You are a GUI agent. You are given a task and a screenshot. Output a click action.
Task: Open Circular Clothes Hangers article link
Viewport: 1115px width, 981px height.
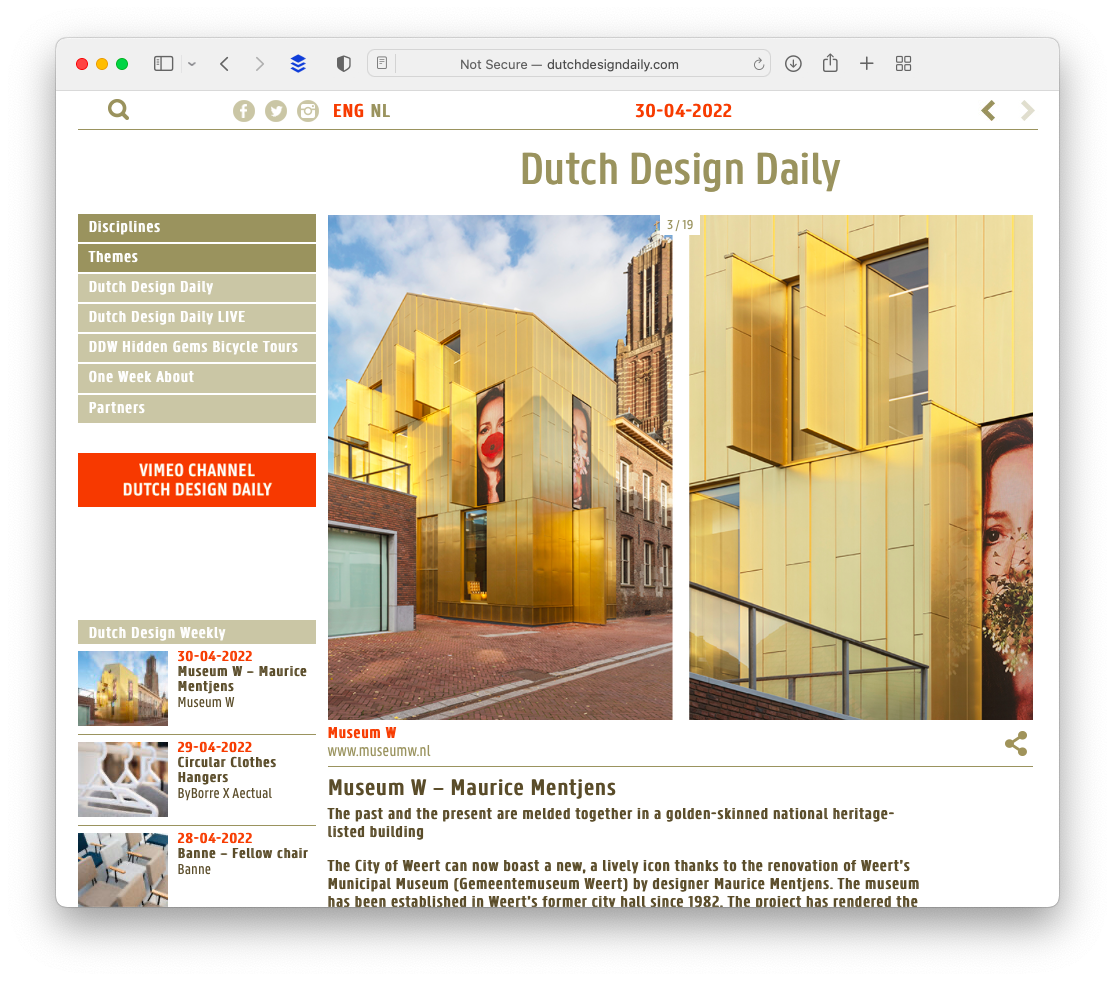point(227,770)
